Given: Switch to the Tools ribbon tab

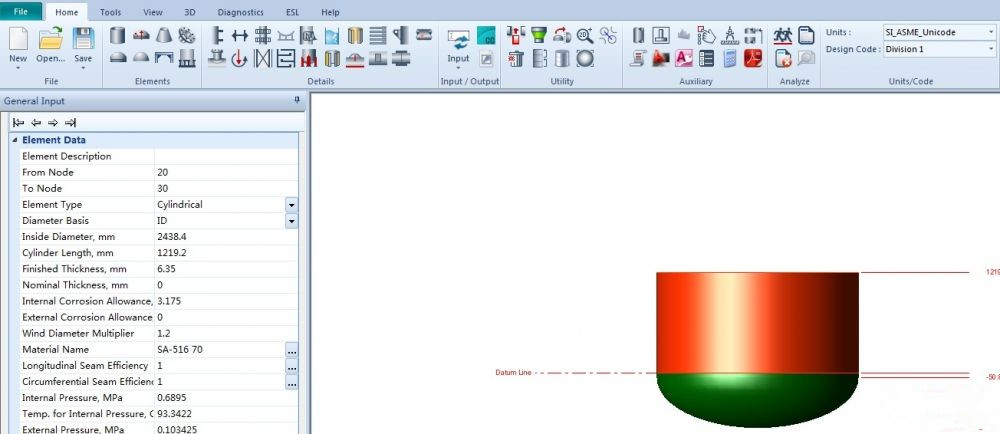Looking at the screenshot, I should point(110,12).
